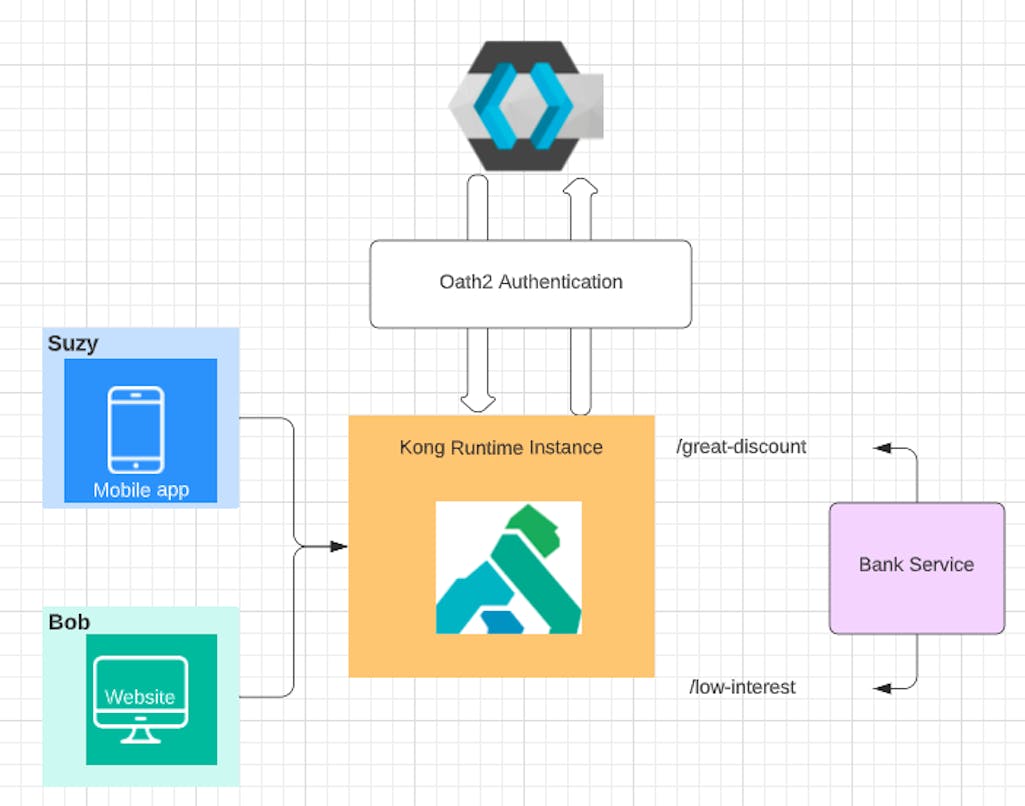Click the white Kong logo background square
1025x806 pixels.
[510, 566]
